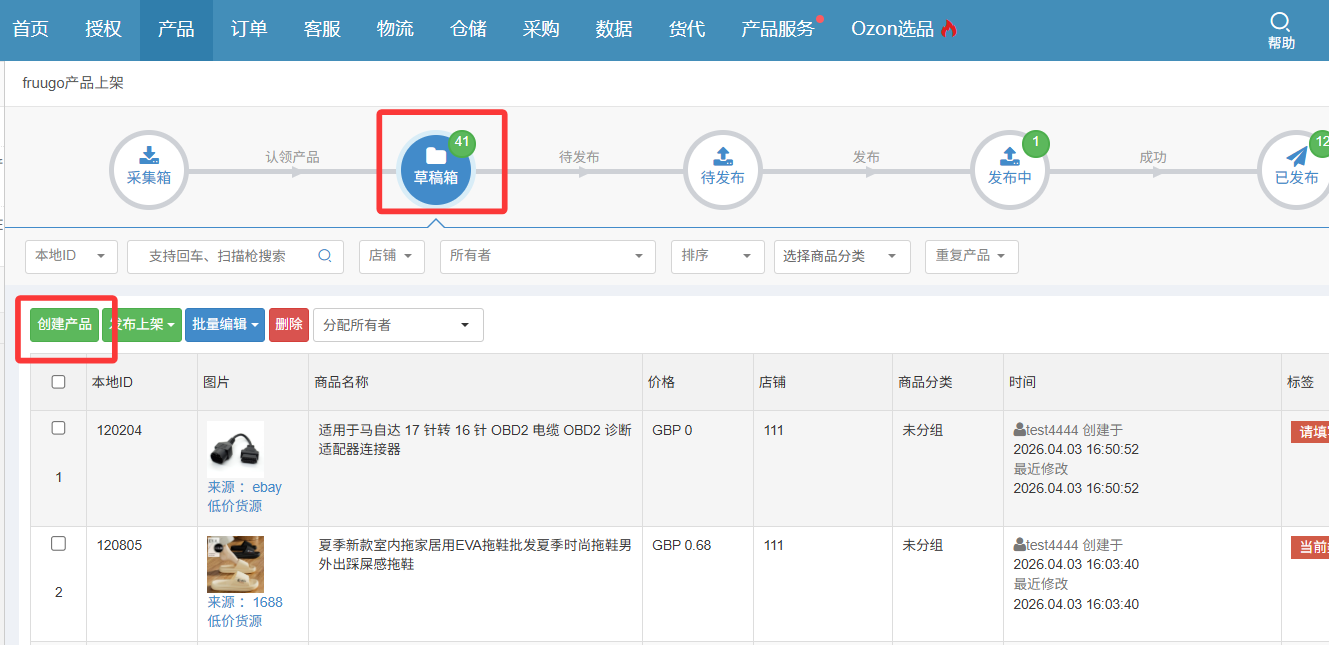This screenshot has height=645, width=1329.
Task: Open the OBD2 cable product thumbnail
Action: pos(235,448)
